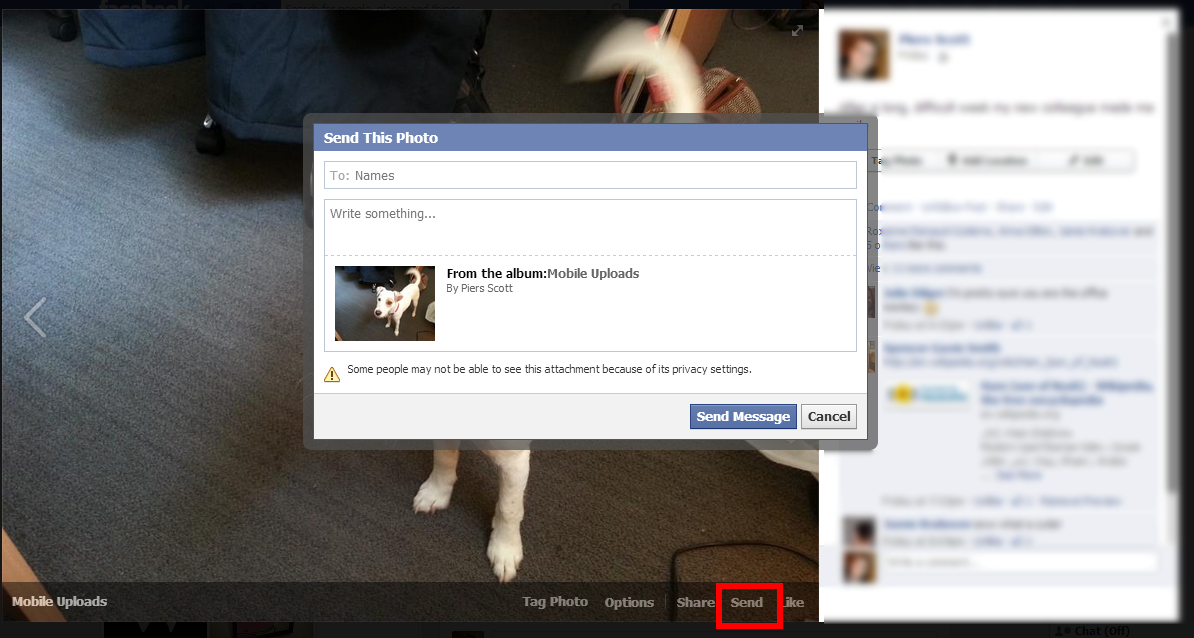
Task: Click the dog photo thumbnail in dialog
Action: (385, 303)
